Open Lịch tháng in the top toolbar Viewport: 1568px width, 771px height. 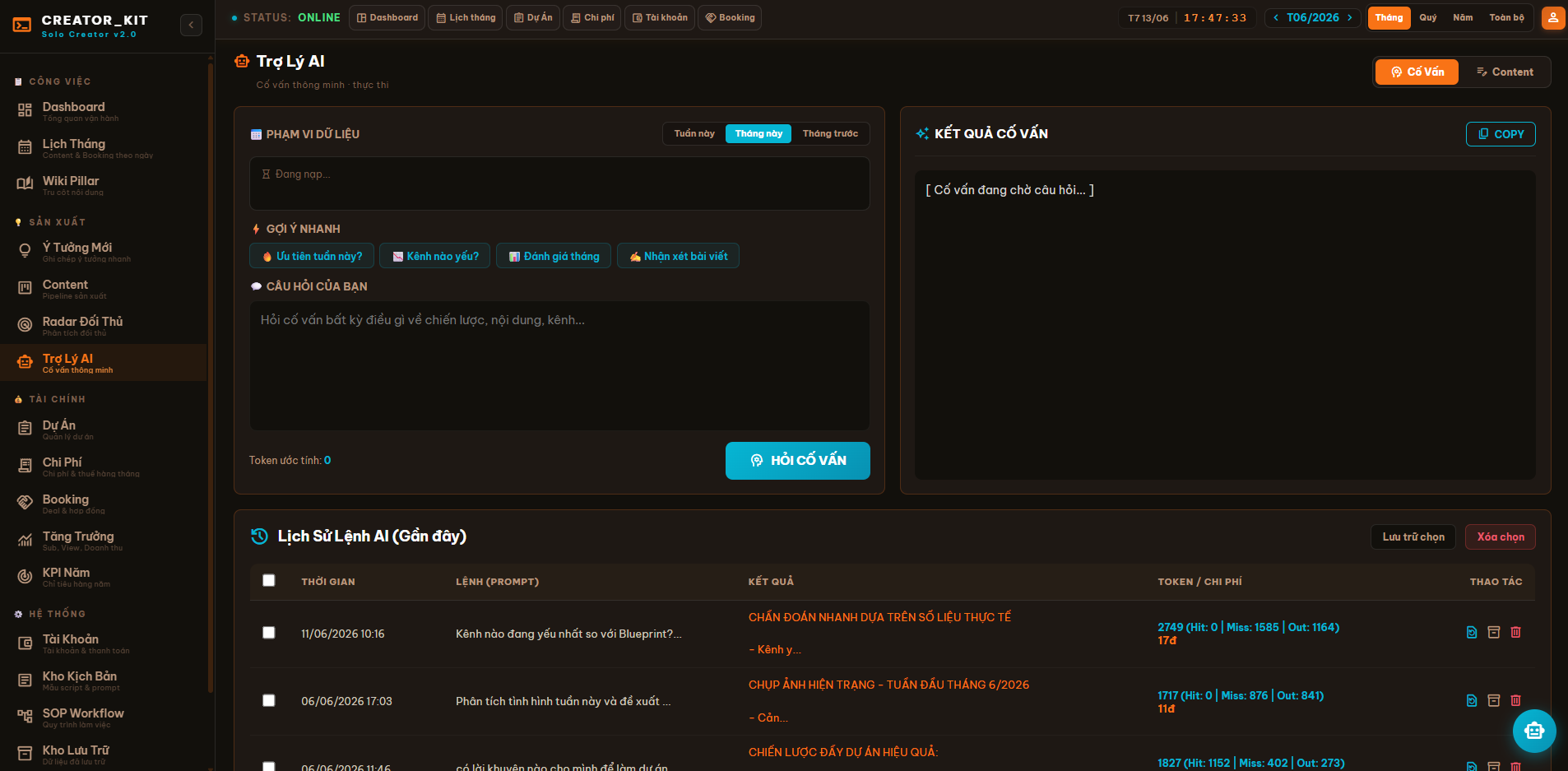466,17
